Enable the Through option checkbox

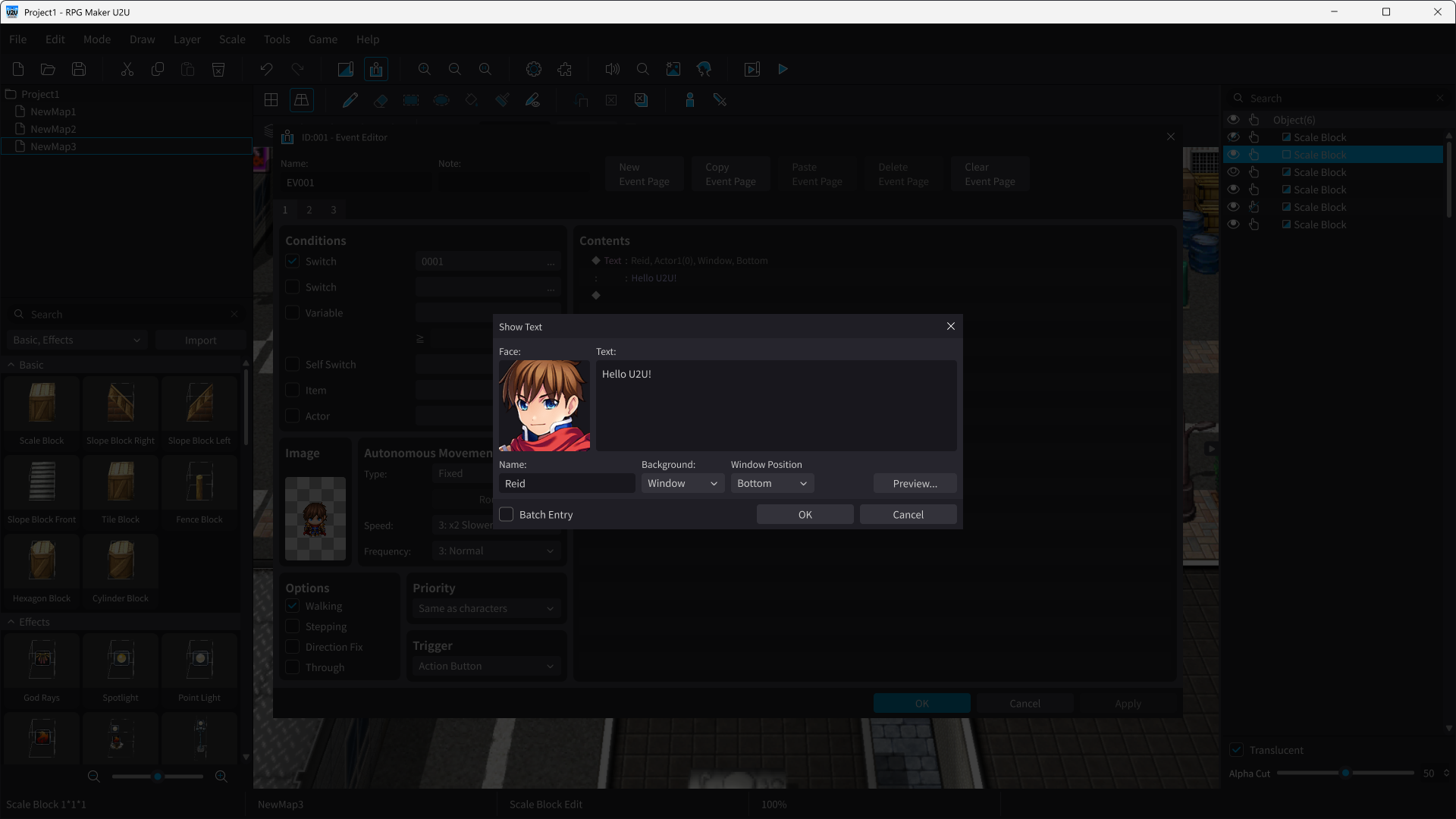click(293, 667)
